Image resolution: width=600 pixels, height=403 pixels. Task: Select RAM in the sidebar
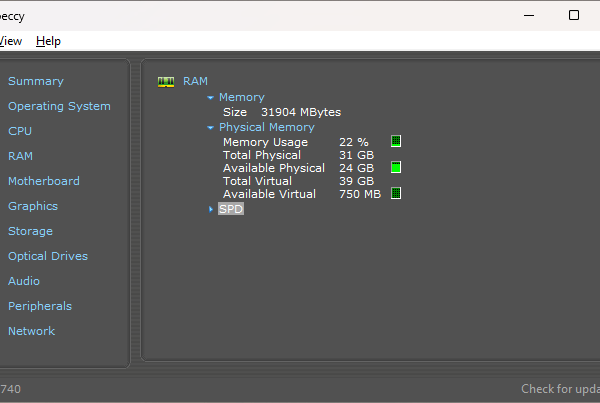click(x=20, y=156)
